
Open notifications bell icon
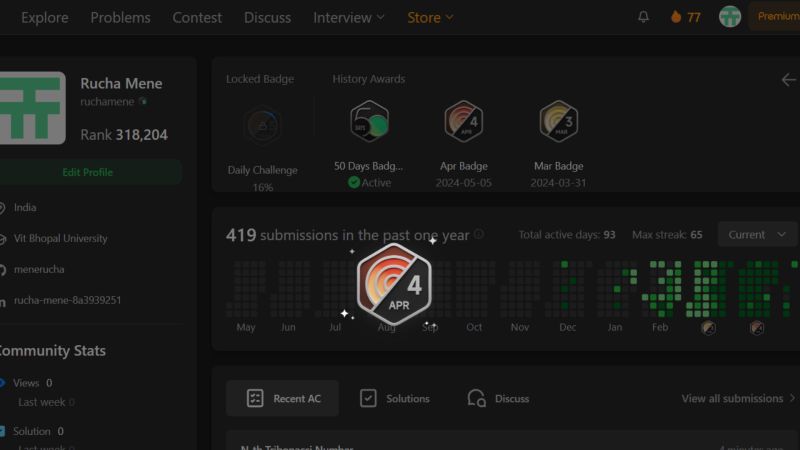click(643, 17)
